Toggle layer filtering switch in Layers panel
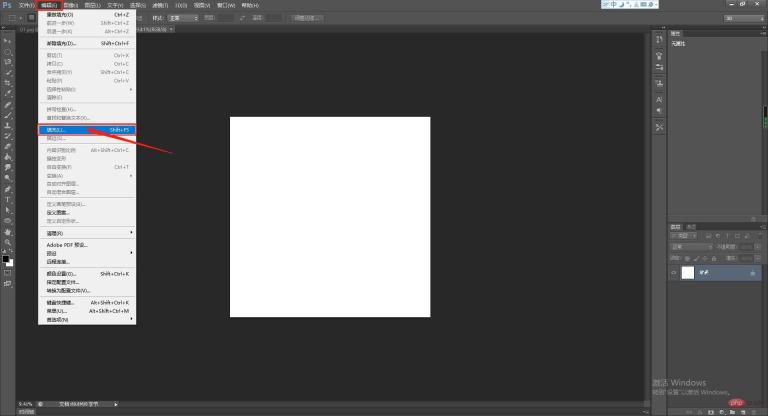 click(759, 236)
